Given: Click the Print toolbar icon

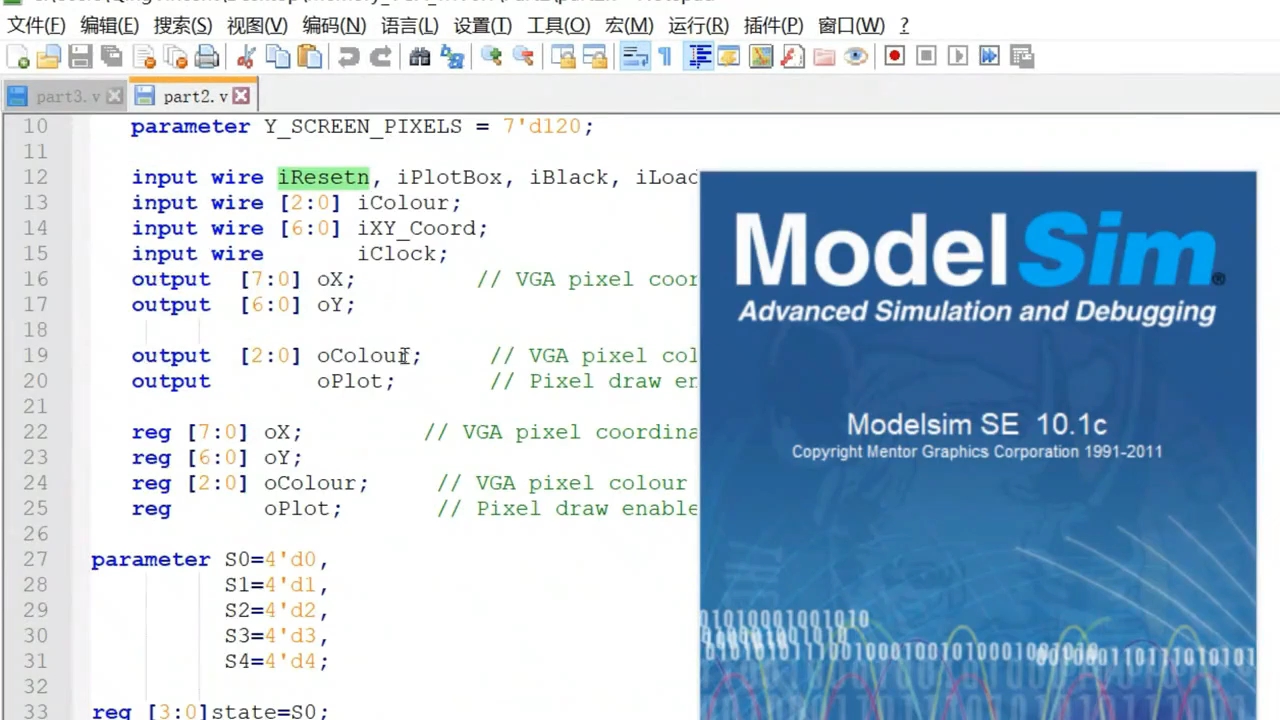Looking at the screenshot, I should (x=207, y=56).
